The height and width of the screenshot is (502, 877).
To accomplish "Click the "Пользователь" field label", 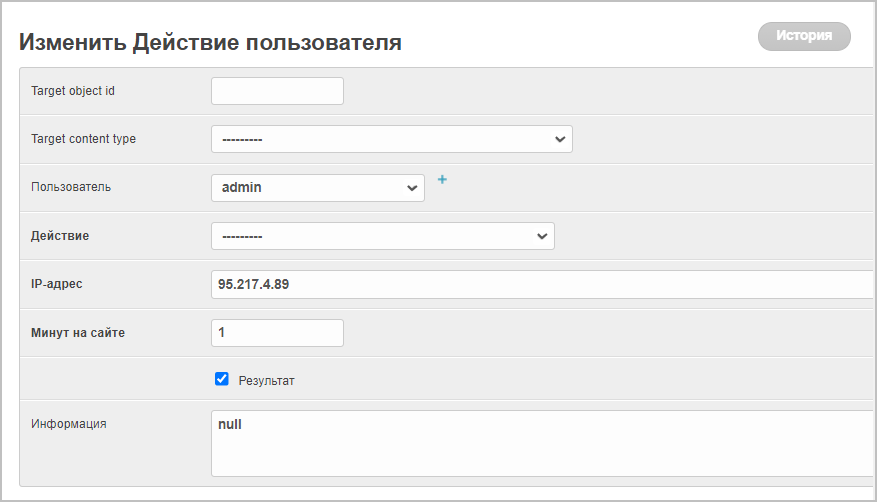I will point(71,187).
